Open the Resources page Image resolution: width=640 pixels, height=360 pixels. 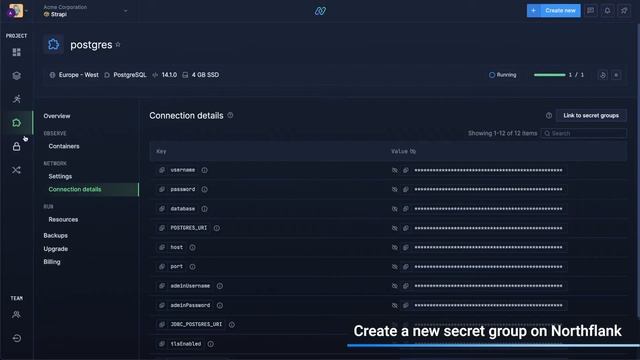point(63,220)
